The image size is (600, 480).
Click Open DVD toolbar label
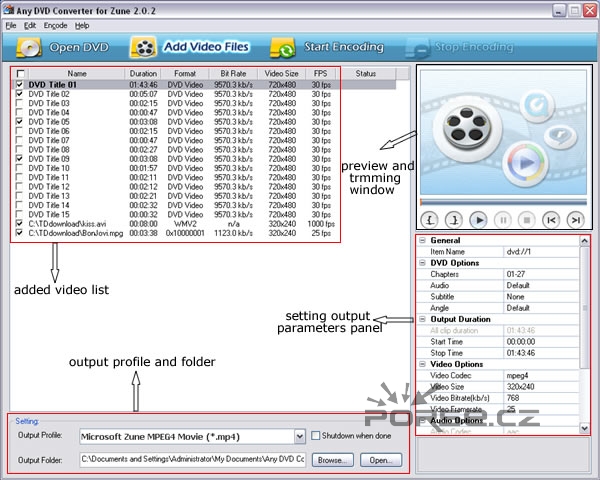(x=79, y=47)
